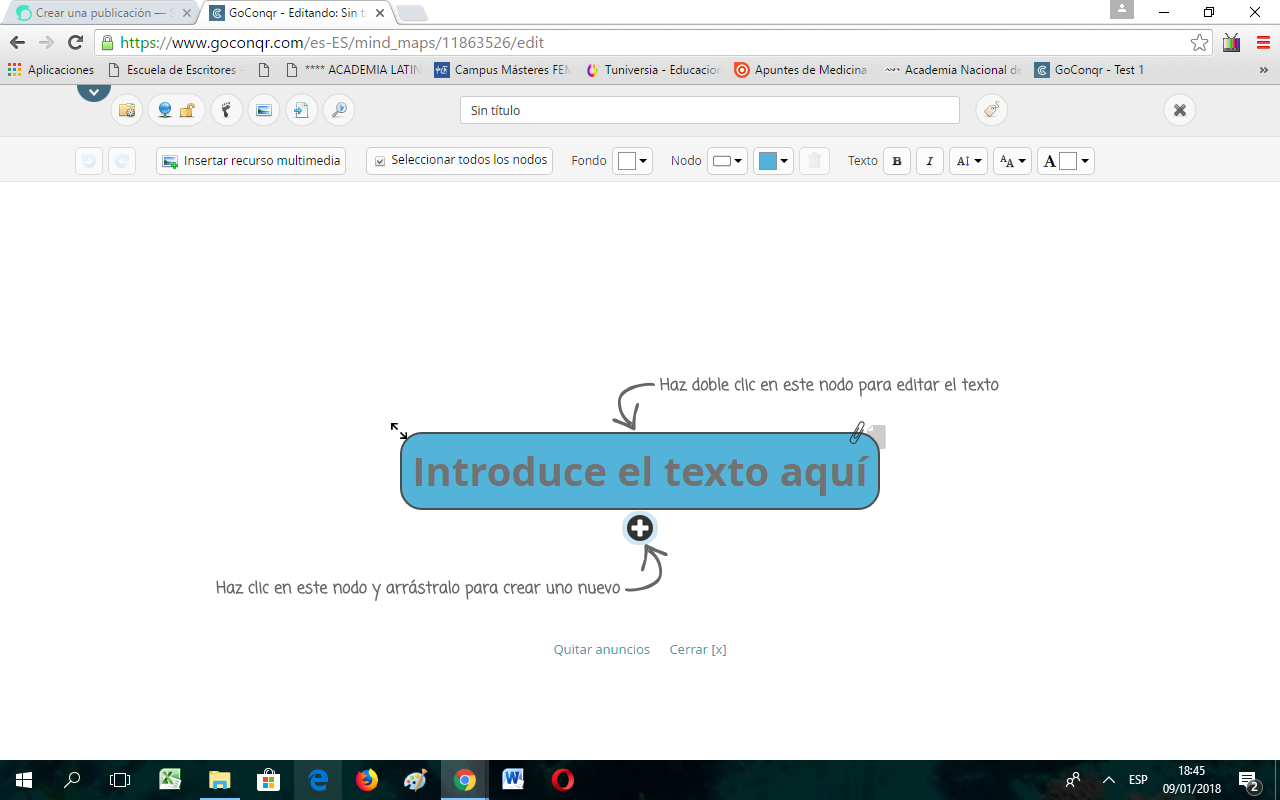
Task: Open the text height dropdown
Action: coord(968,161)
